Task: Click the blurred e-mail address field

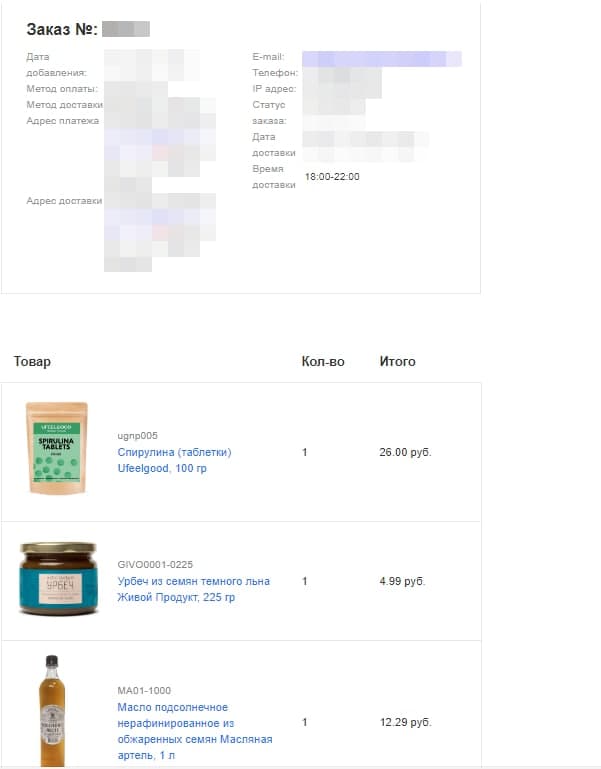Action: (382, 58)
